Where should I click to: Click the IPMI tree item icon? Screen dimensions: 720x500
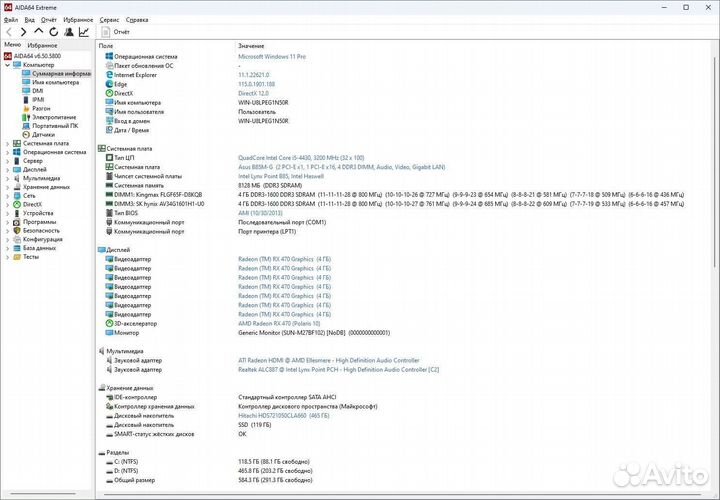[26, 100]
